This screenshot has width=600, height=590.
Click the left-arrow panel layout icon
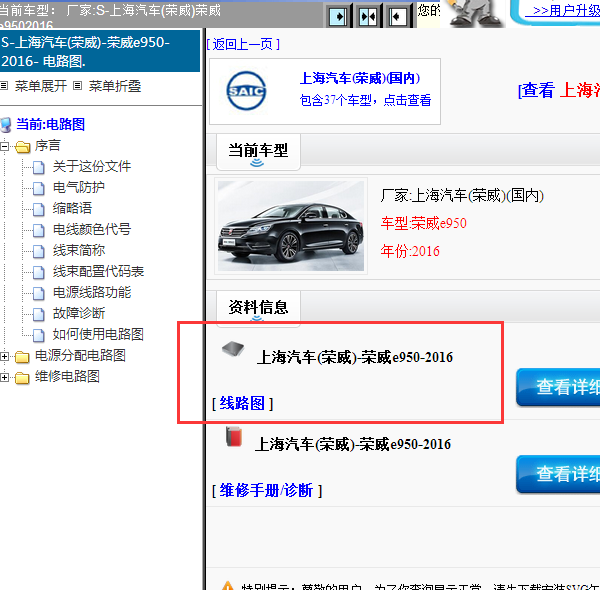click(x=397, y=17)
